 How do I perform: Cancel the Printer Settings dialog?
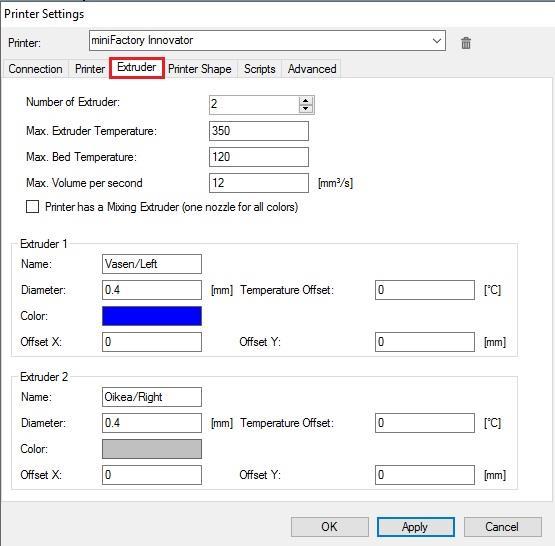(x=502, y=527)
